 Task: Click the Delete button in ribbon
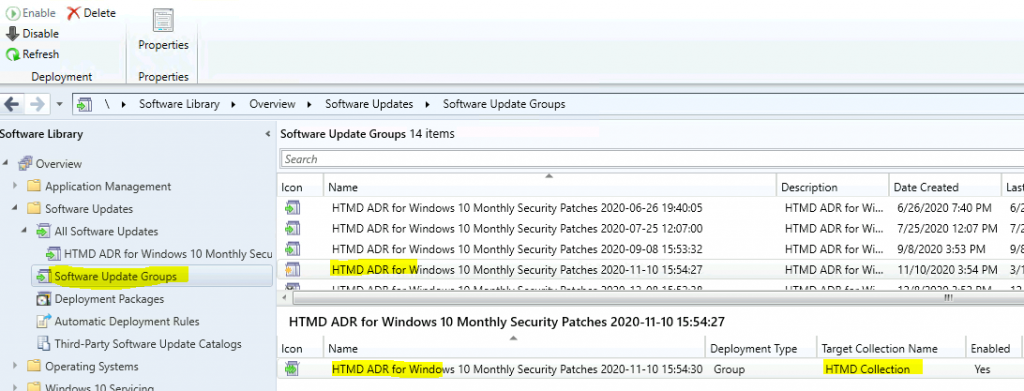pos(92,13)
